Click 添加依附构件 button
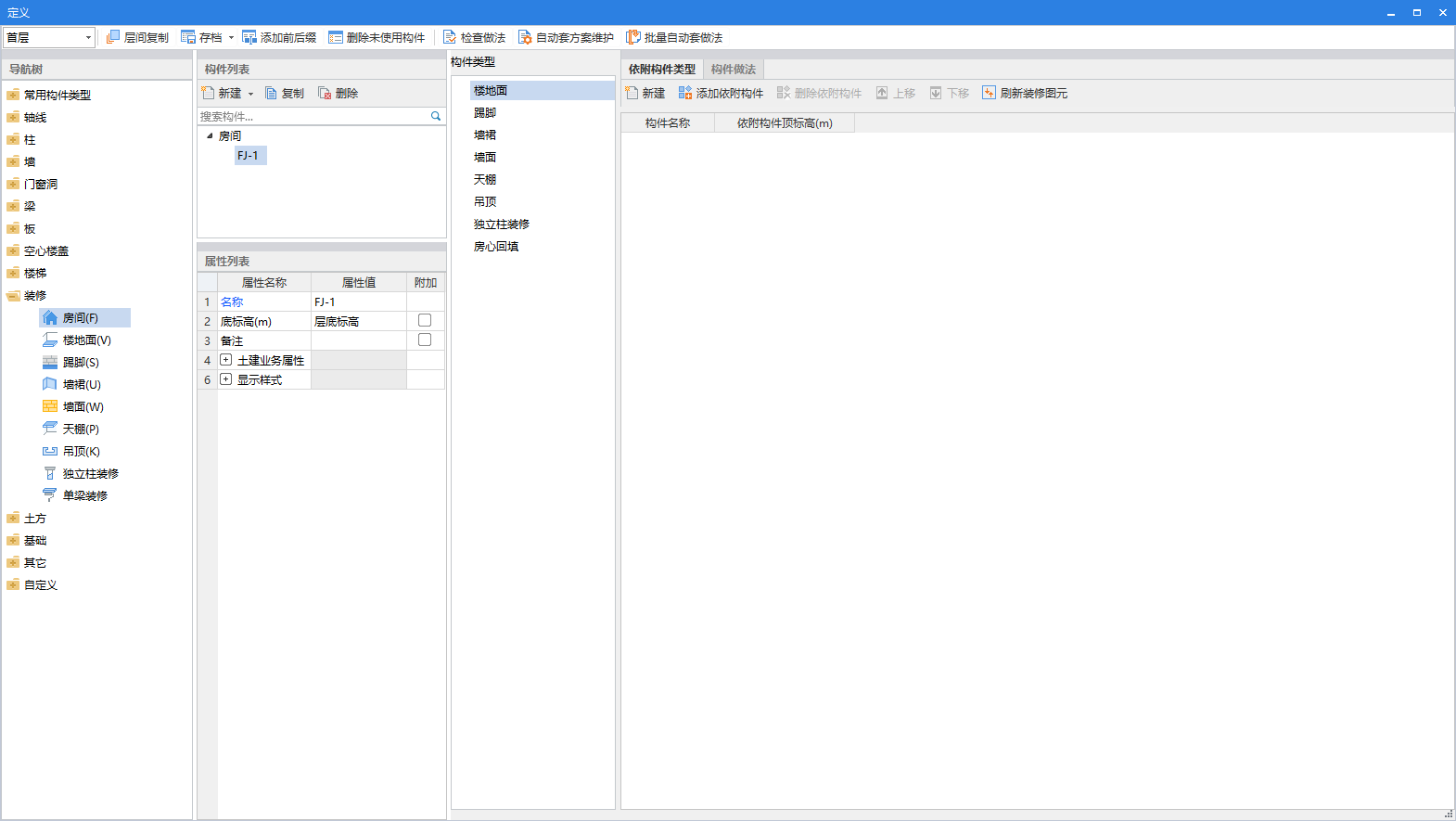Image resolution: width=1456 pixels, height=821 pixels. 721,93
